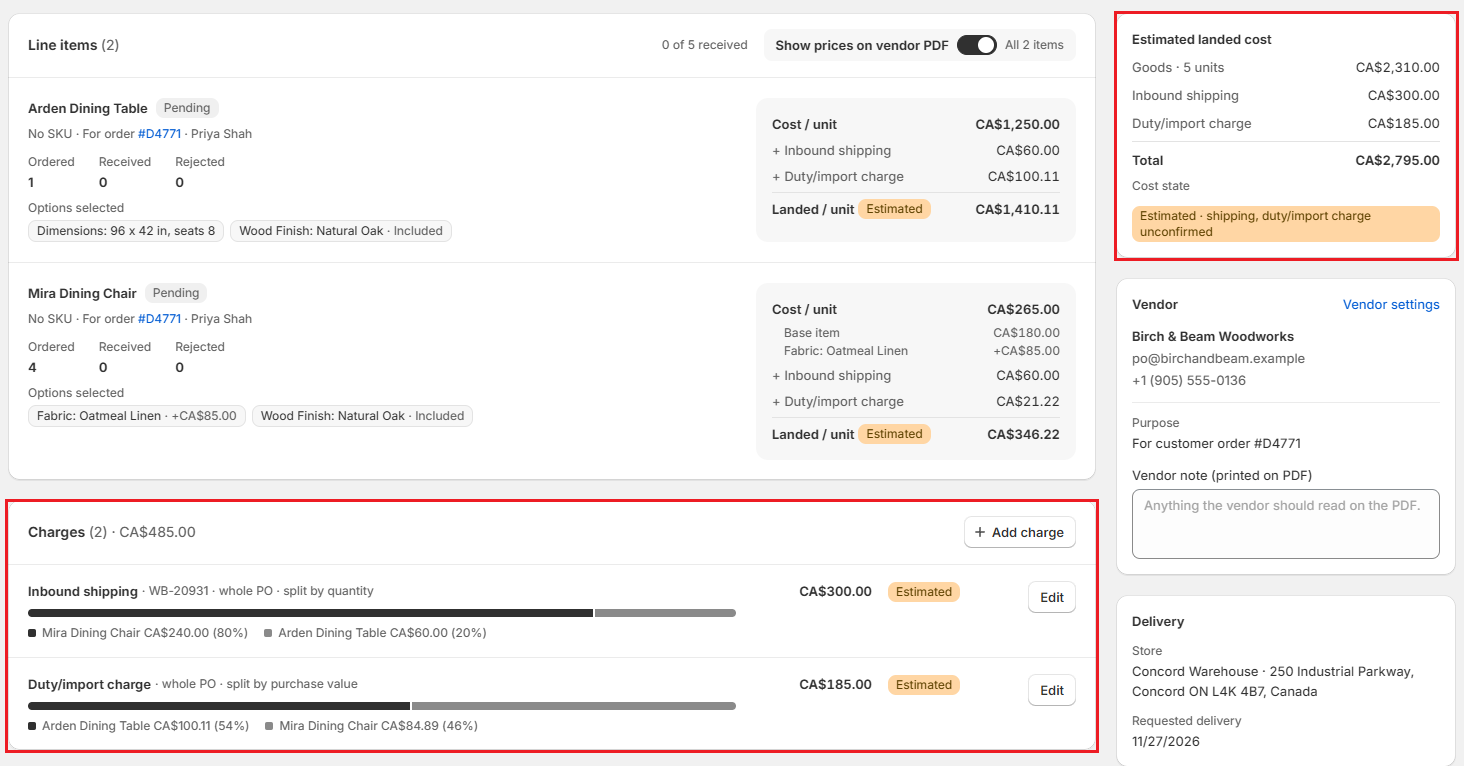Open order #D4771 link under Mira Dining Chair

(159, 319)
